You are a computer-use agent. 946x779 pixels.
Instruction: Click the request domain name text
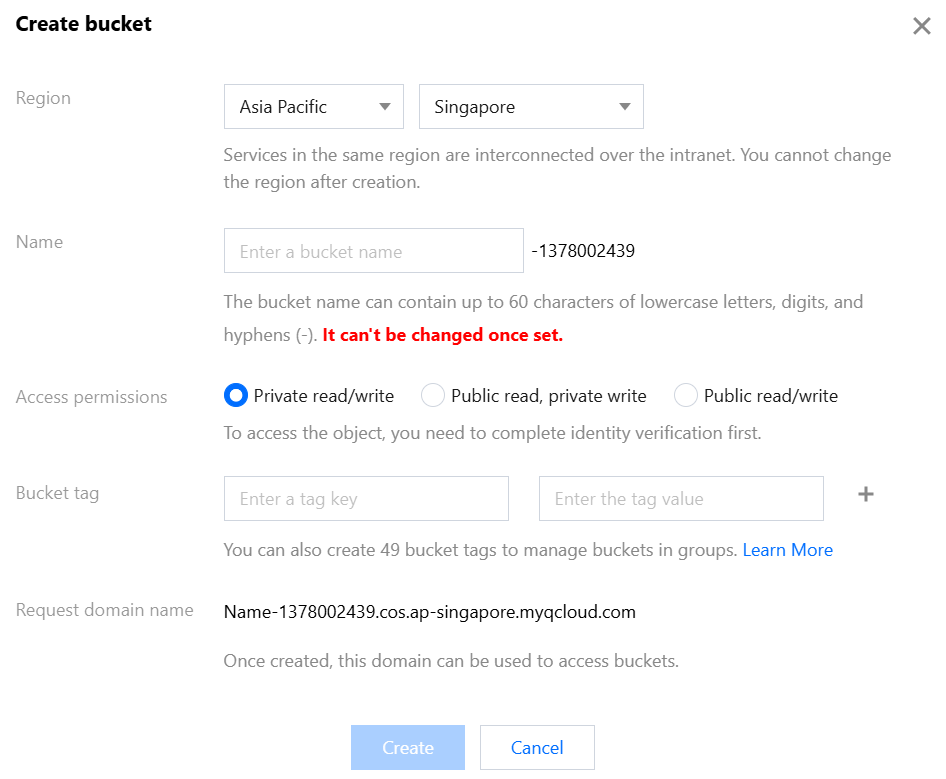429,611
